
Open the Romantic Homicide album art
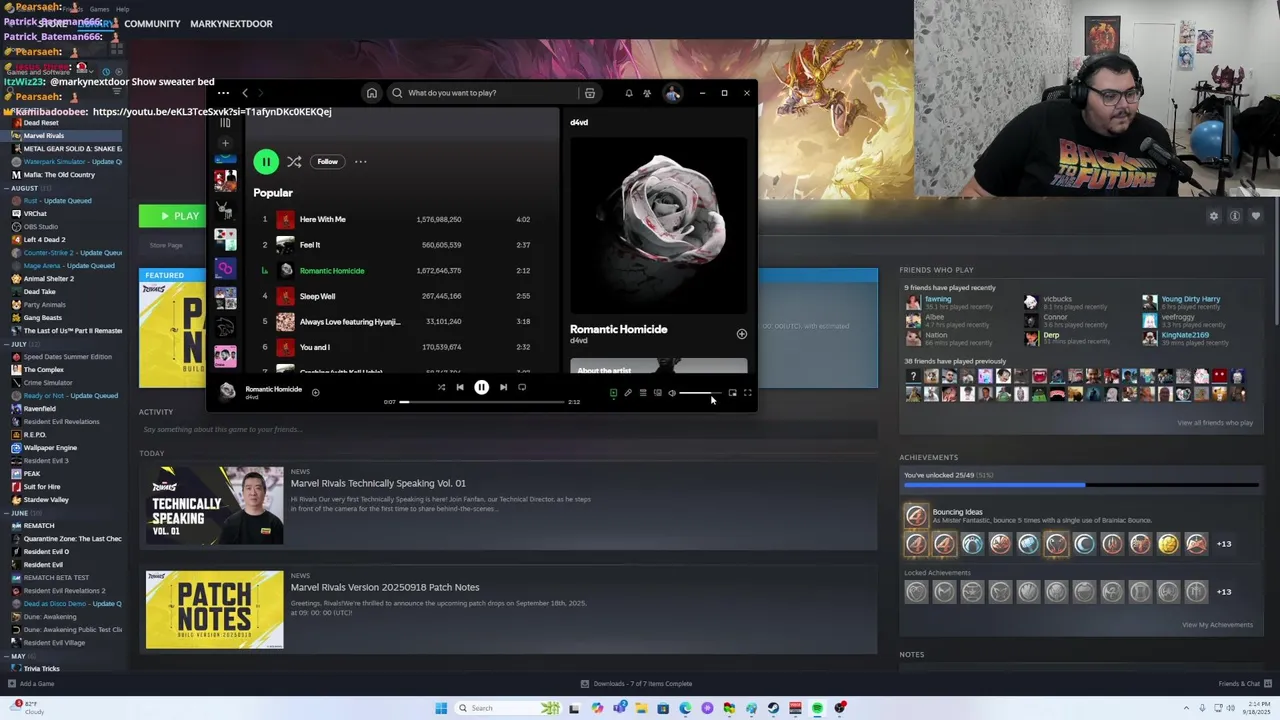[x=659, y=224]
